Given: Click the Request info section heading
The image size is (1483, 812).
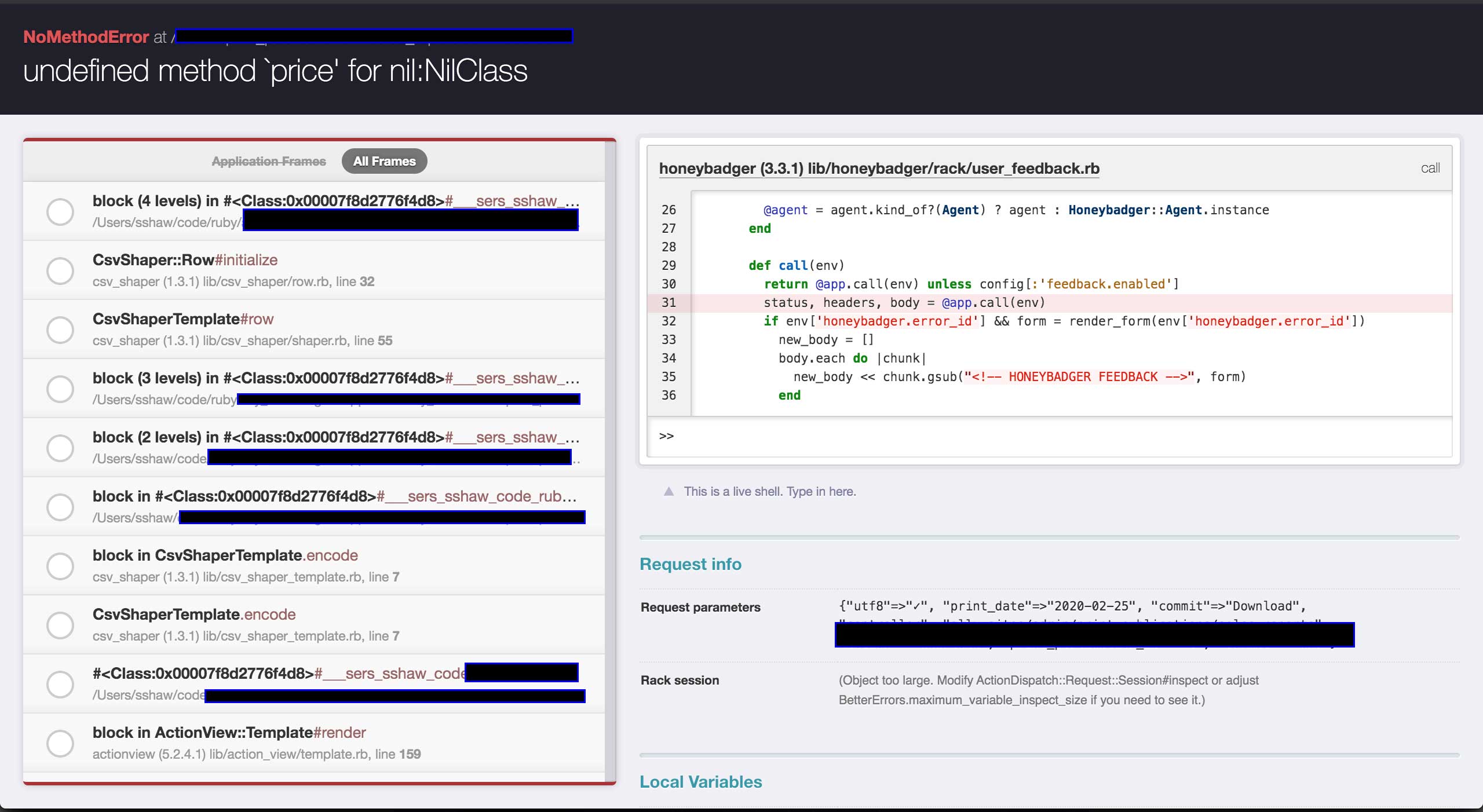Looking at the screenshot, I should click(691, 564).
